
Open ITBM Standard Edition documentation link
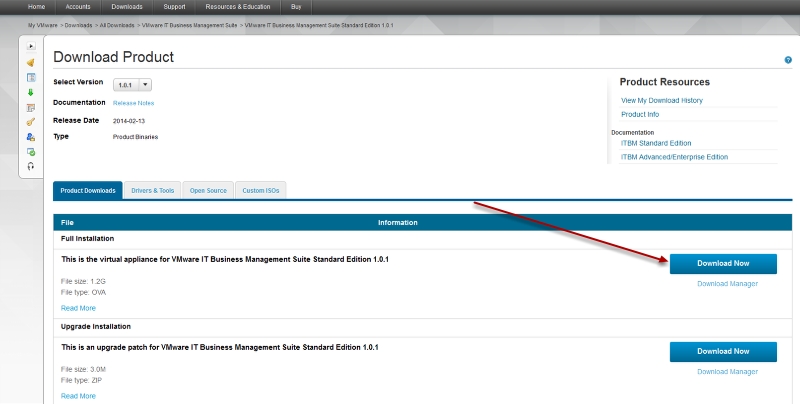click(656, 143)
